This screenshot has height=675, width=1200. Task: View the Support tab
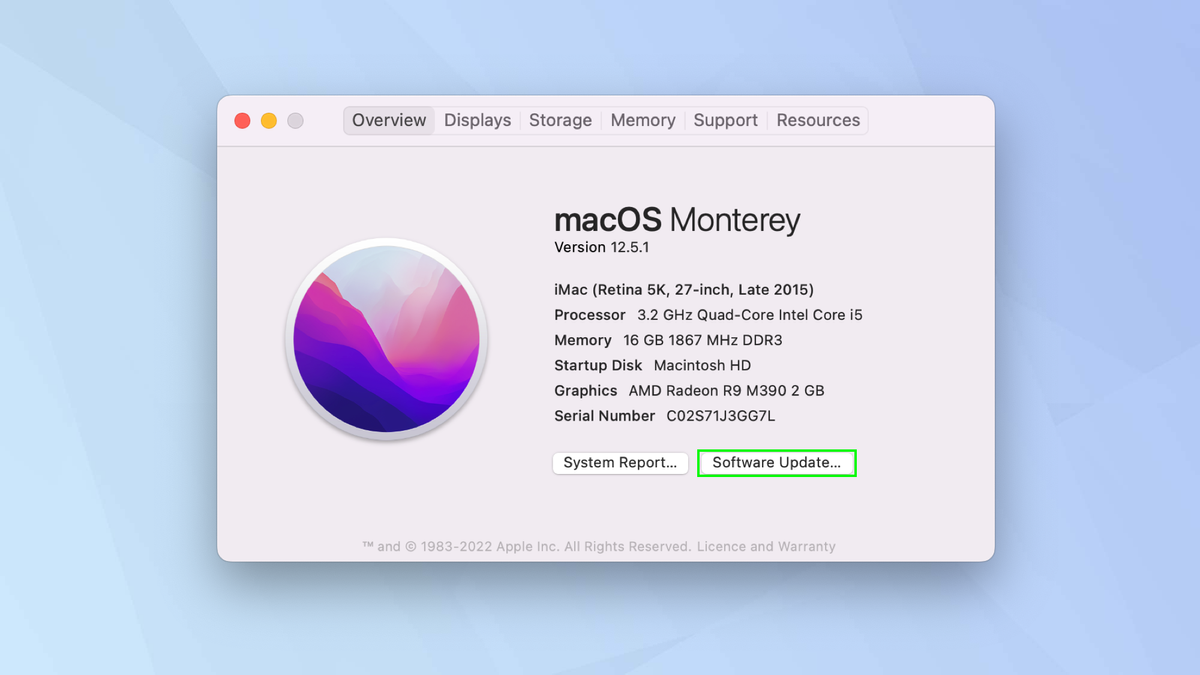click(x=725, y=120)
